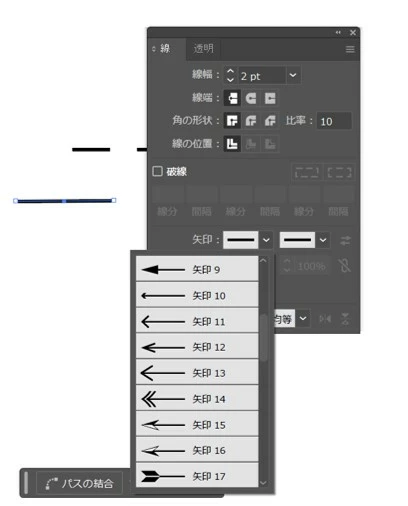Toggle the arrow scale link icon

tap(344, 266)
